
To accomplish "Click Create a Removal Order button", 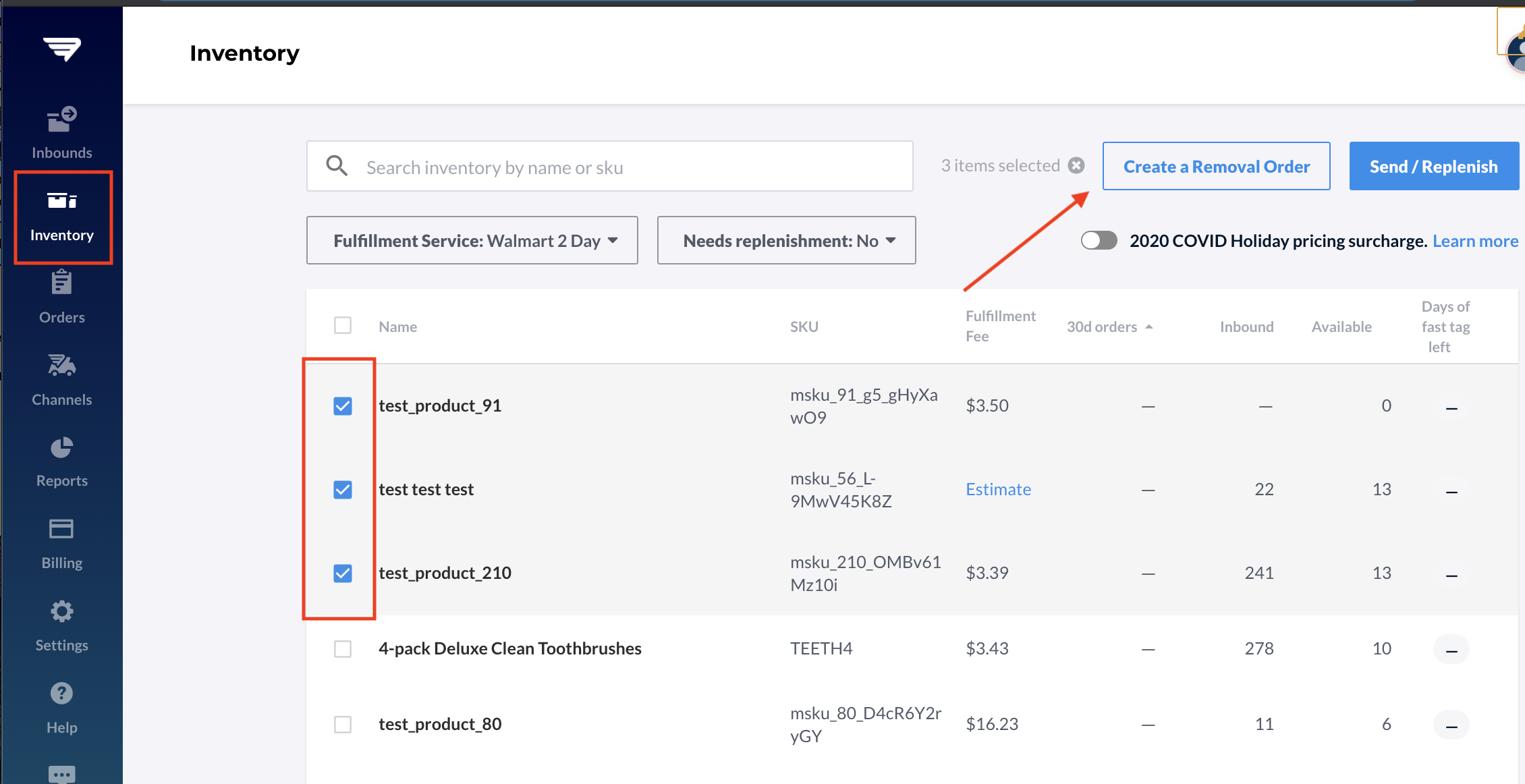I will click(1216, 166).
